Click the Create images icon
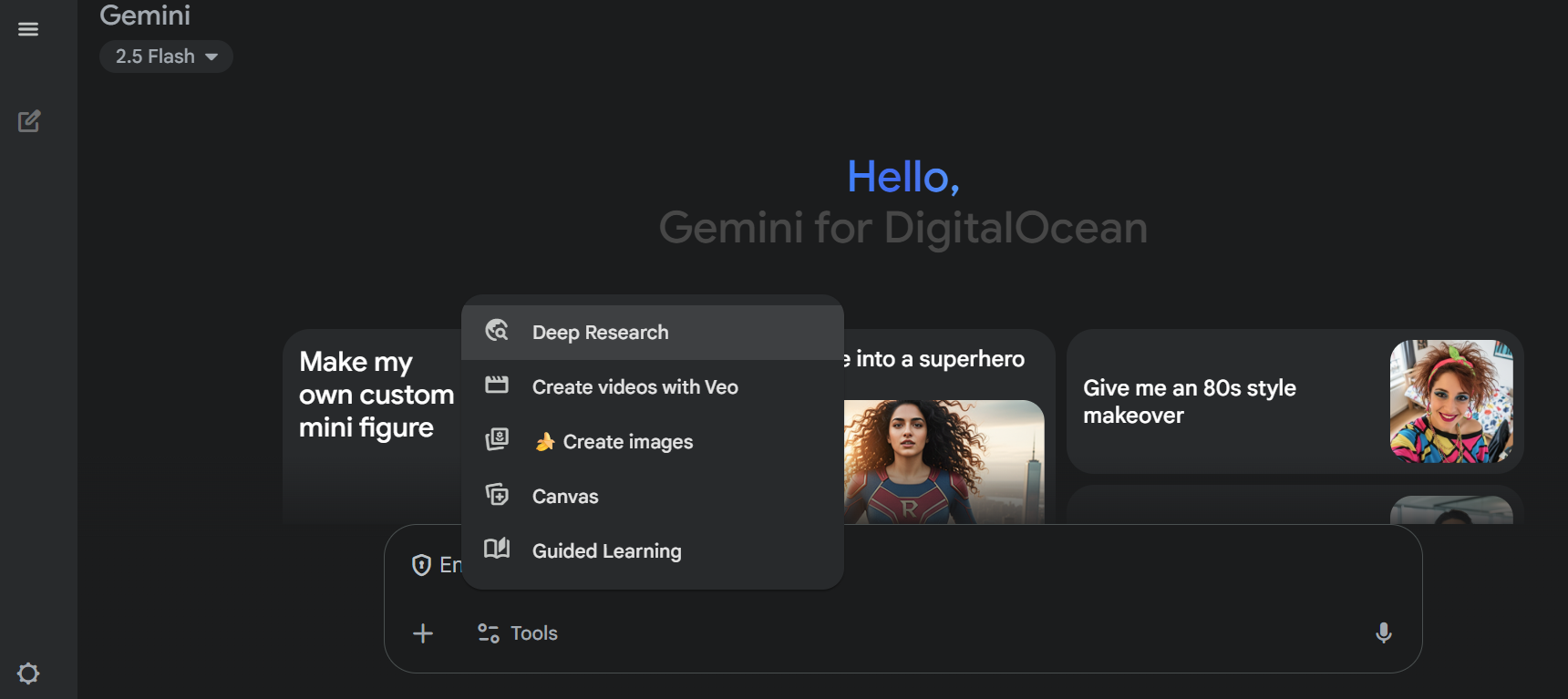The image size is (1568, 699). (x=497, y=440)
